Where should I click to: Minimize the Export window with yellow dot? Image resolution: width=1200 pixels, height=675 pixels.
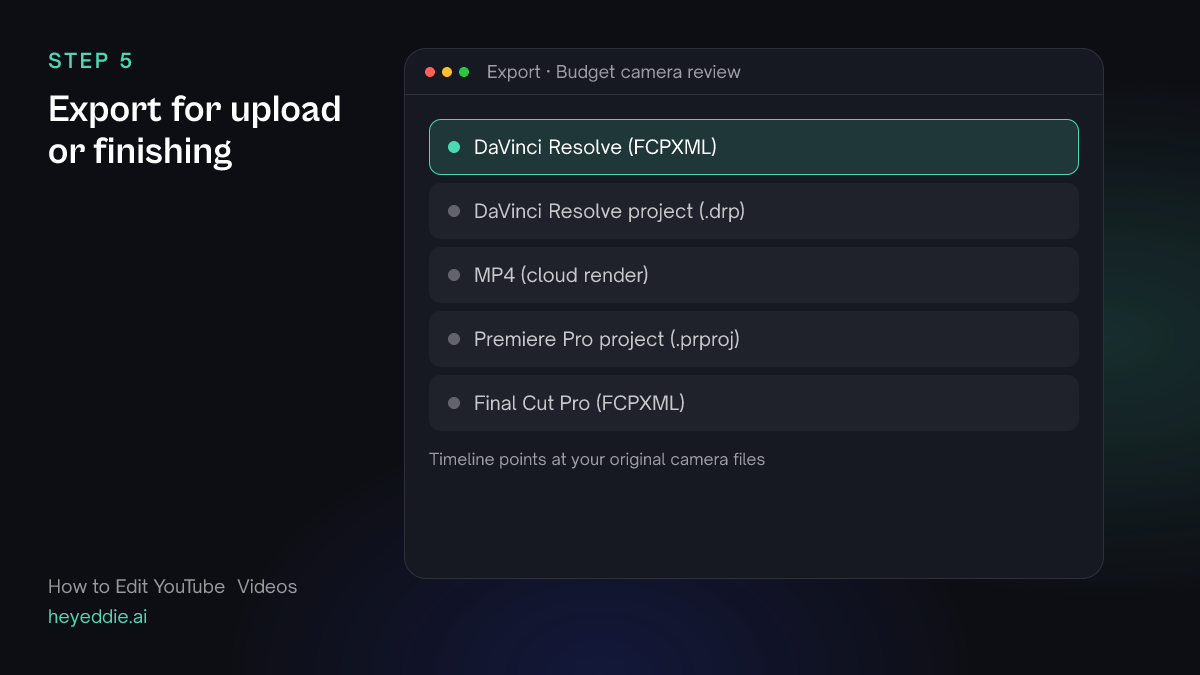(x=447, y=72)
